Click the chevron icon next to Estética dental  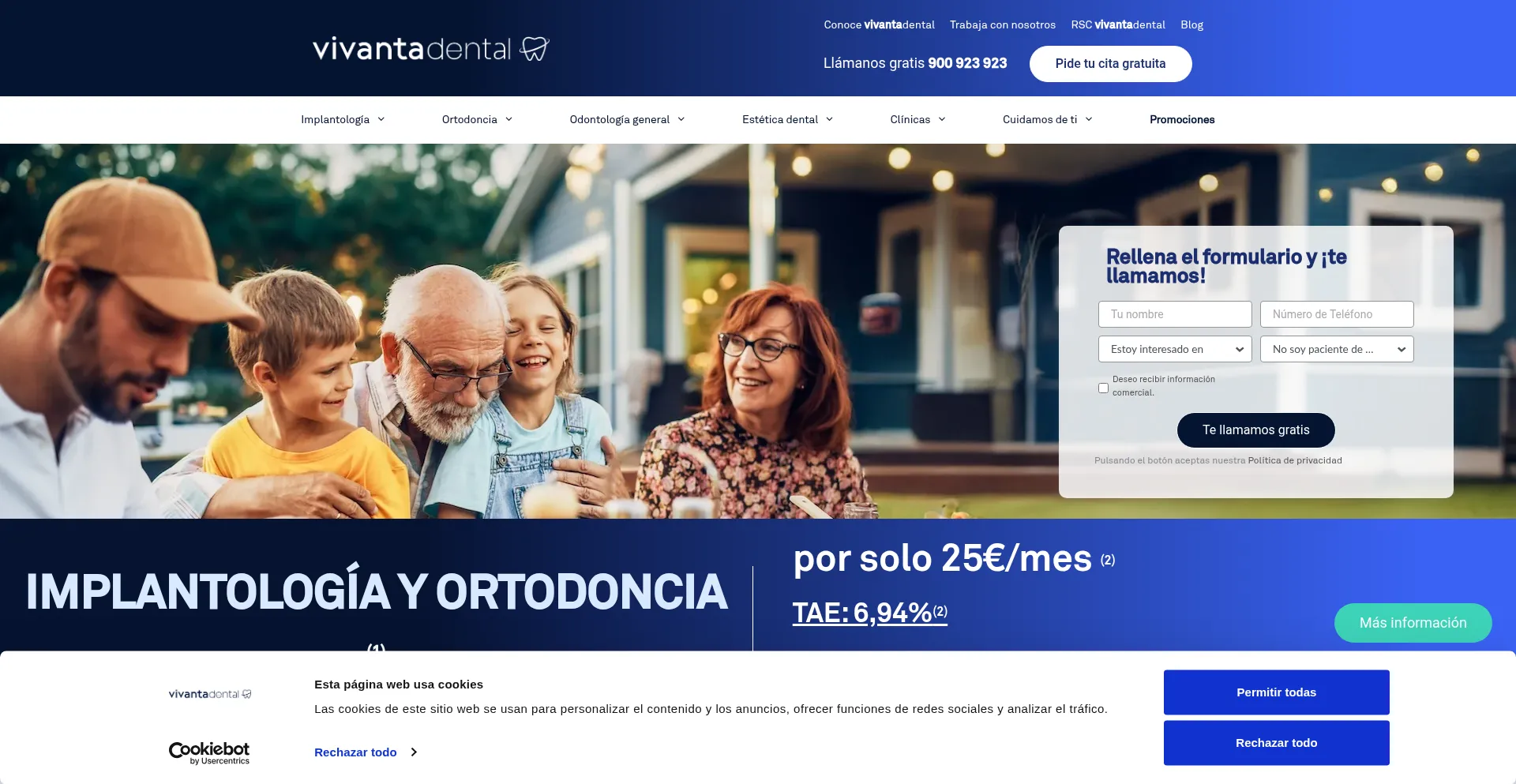tap(830, 119)
